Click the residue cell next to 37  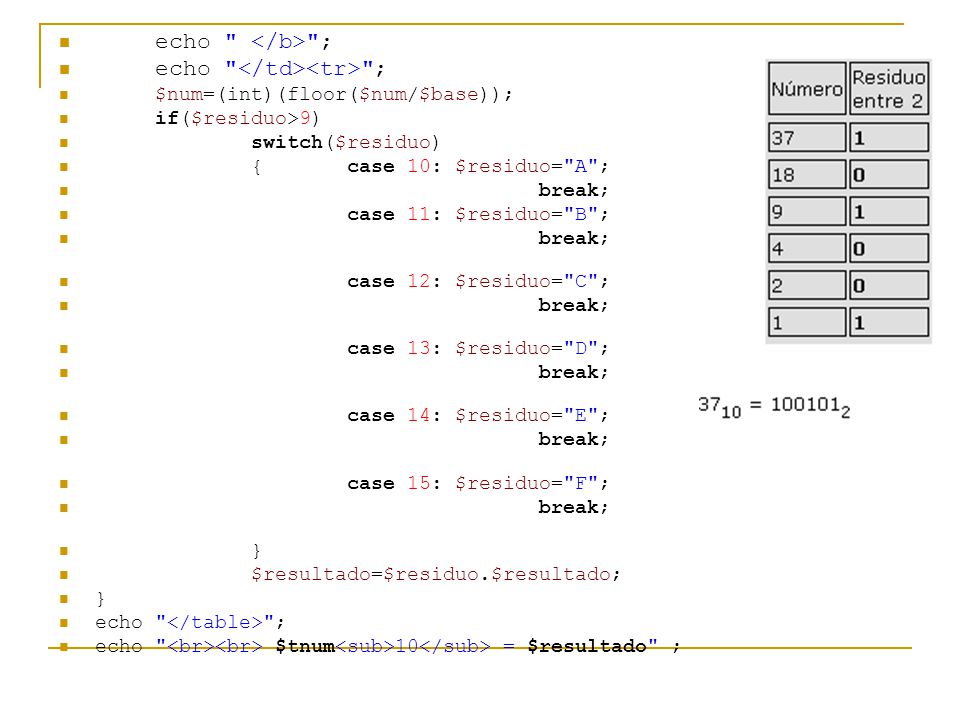(888, 137)
